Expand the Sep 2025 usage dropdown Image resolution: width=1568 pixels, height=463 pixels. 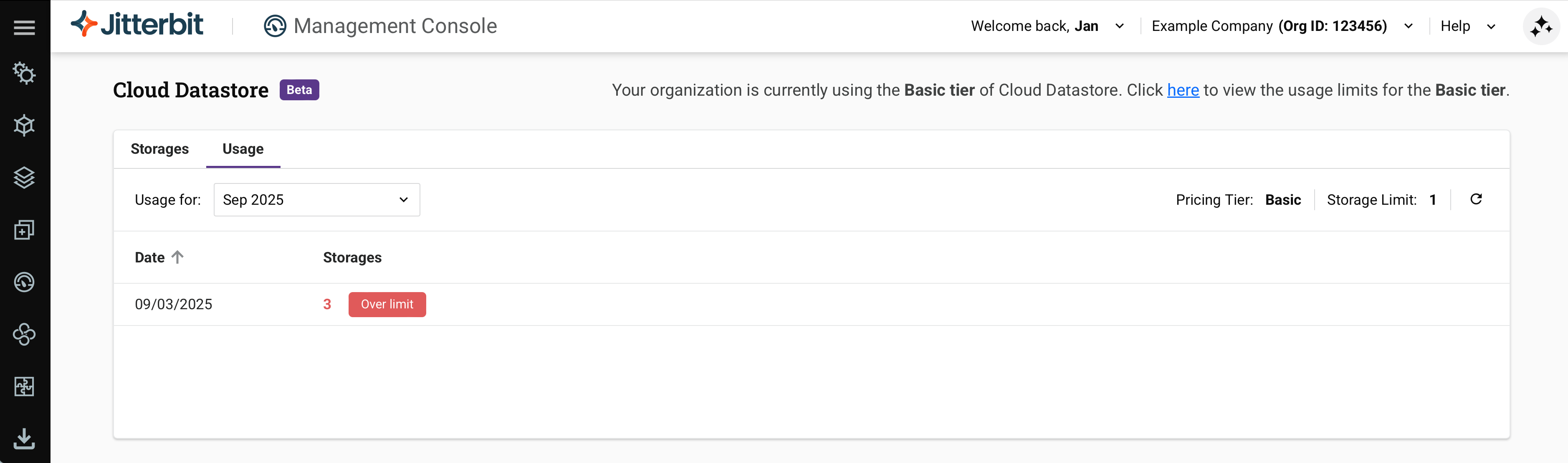[x=316, y=200]
